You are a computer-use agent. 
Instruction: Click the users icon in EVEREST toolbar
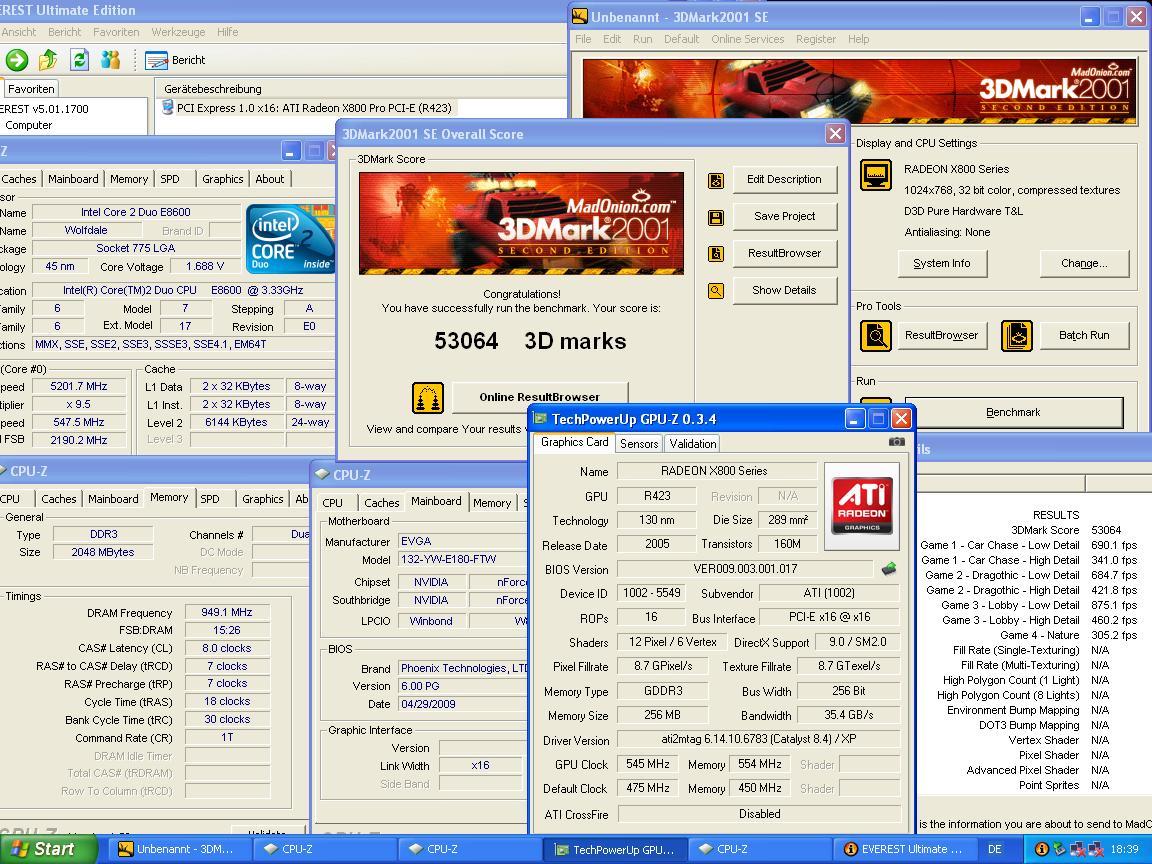[110, 60]
